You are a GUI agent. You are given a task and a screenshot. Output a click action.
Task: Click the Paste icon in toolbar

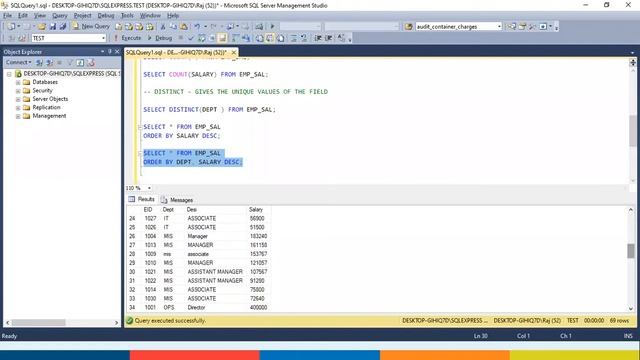184,27
